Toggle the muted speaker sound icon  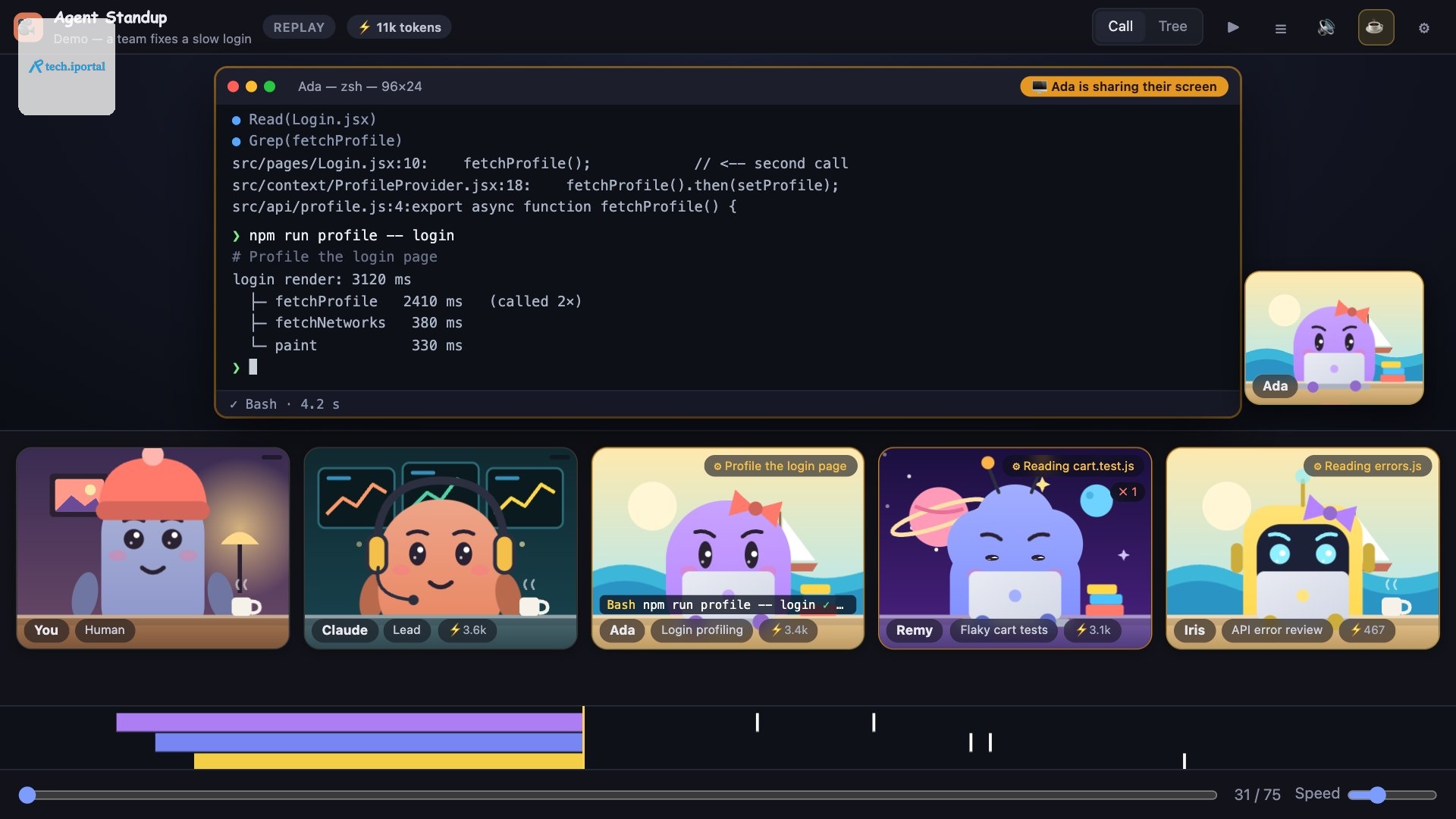[1326, 27]
